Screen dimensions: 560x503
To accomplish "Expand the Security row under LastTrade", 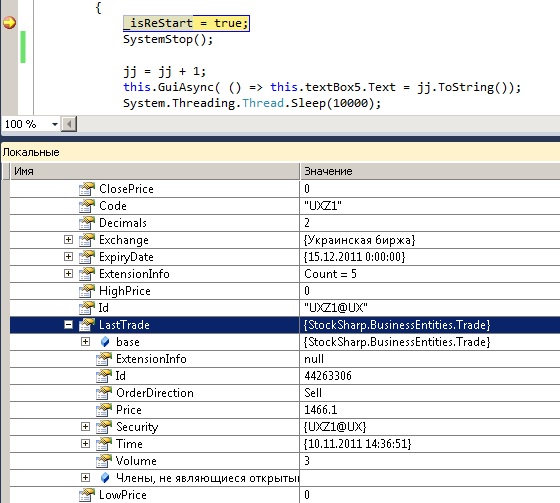I will tap(85, 427).
